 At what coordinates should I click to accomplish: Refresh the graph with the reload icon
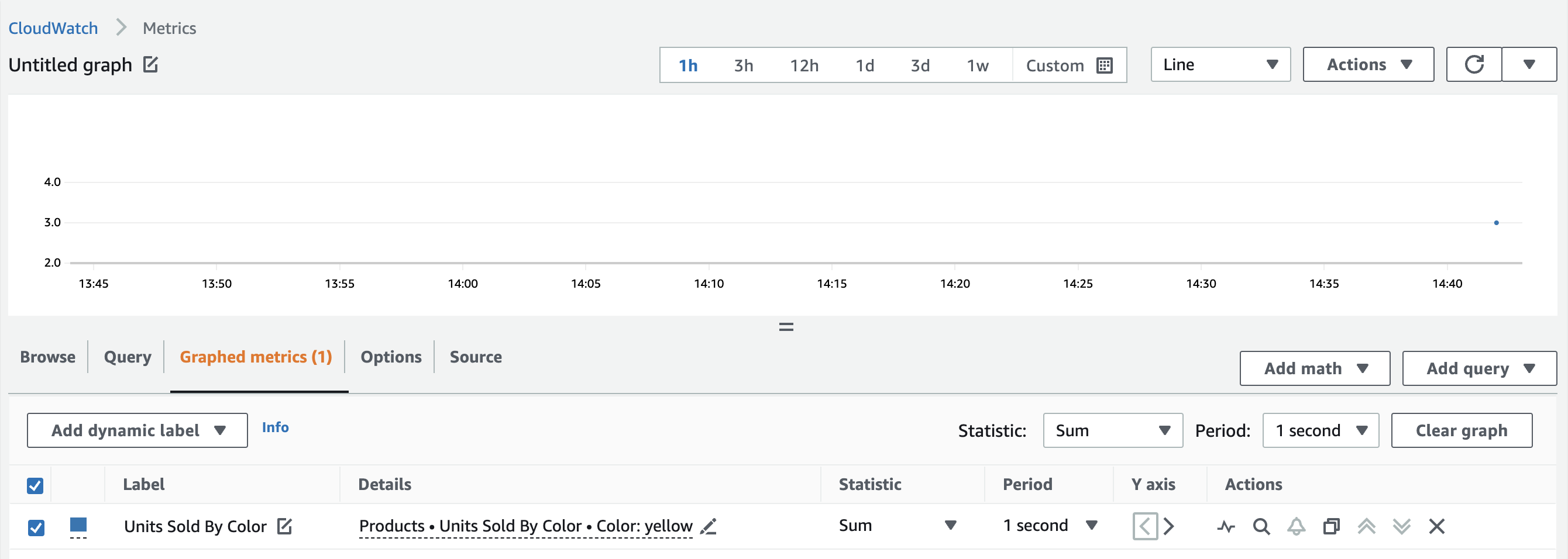point(1473,64)
